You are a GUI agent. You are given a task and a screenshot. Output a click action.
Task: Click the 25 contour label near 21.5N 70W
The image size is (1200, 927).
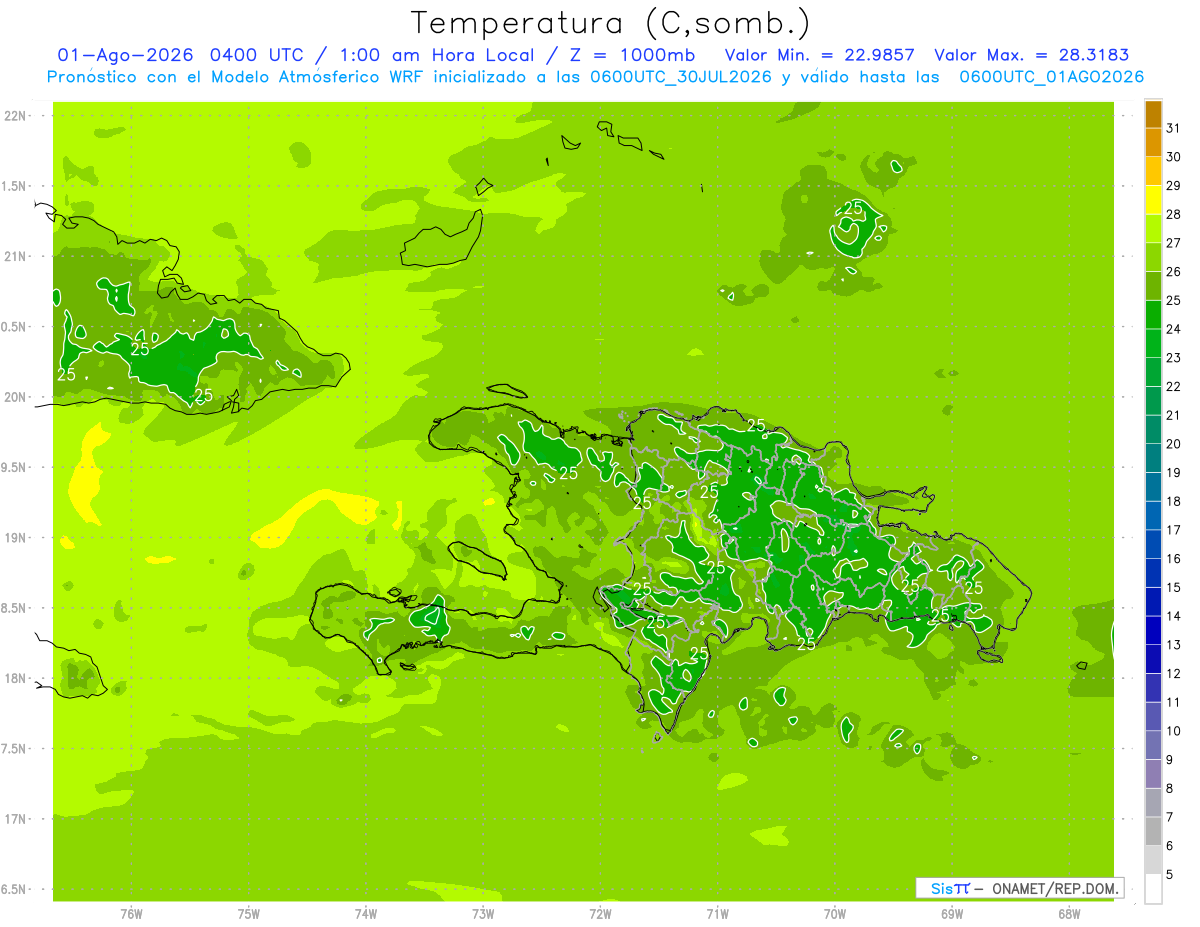click(x=853, y=208)
